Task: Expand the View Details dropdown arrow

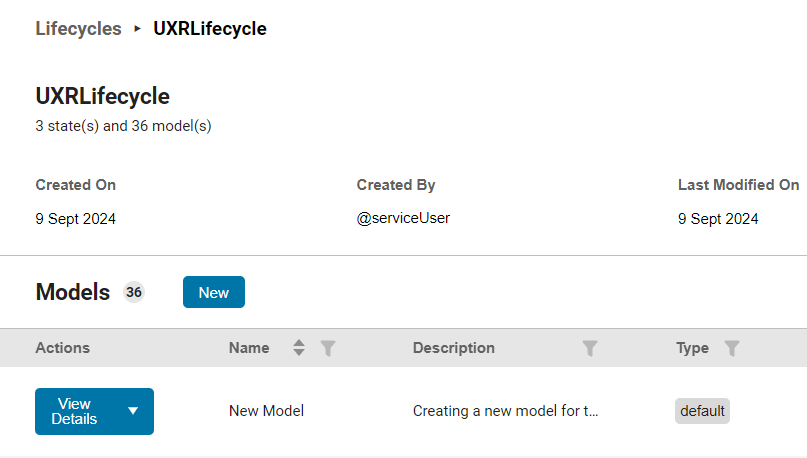Action: 133,411
